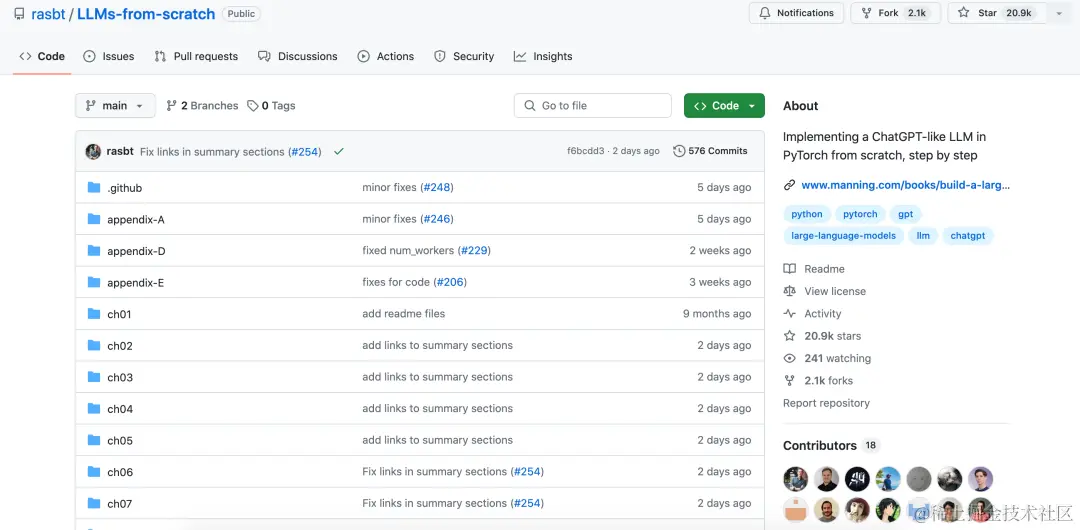The image size is (1080, 530).
Task: Select the chatgpt topic tag
Action: pos(968,236)
